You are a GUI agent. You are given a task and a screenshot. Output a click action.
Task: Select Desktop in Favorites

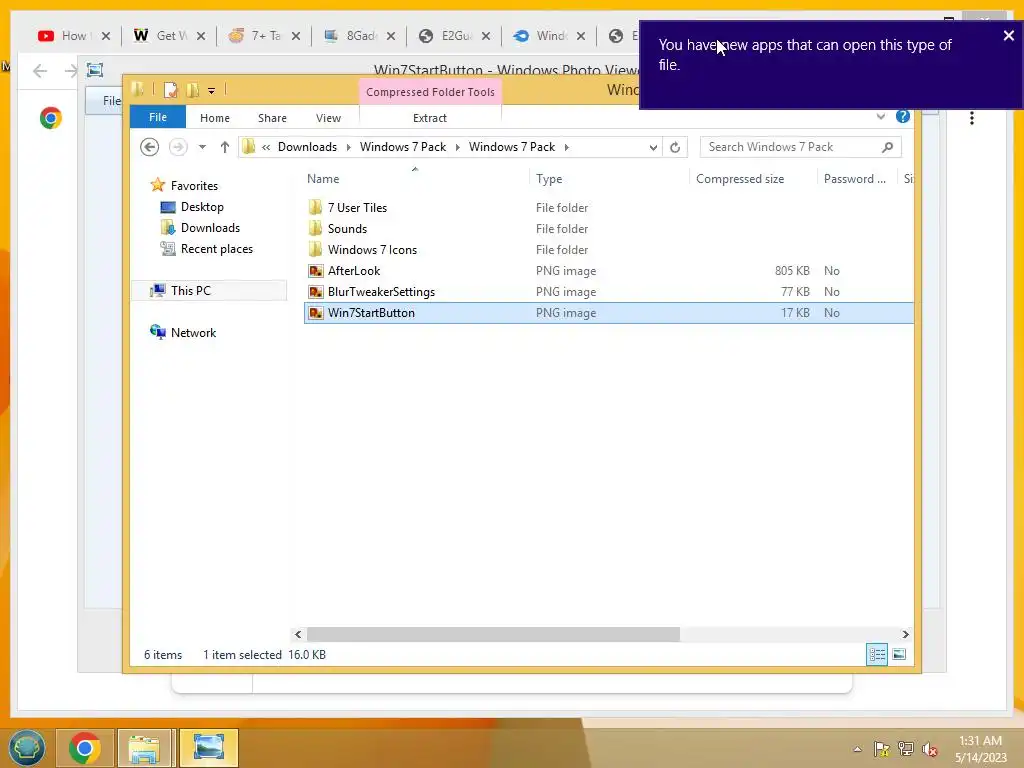point(202,207)
